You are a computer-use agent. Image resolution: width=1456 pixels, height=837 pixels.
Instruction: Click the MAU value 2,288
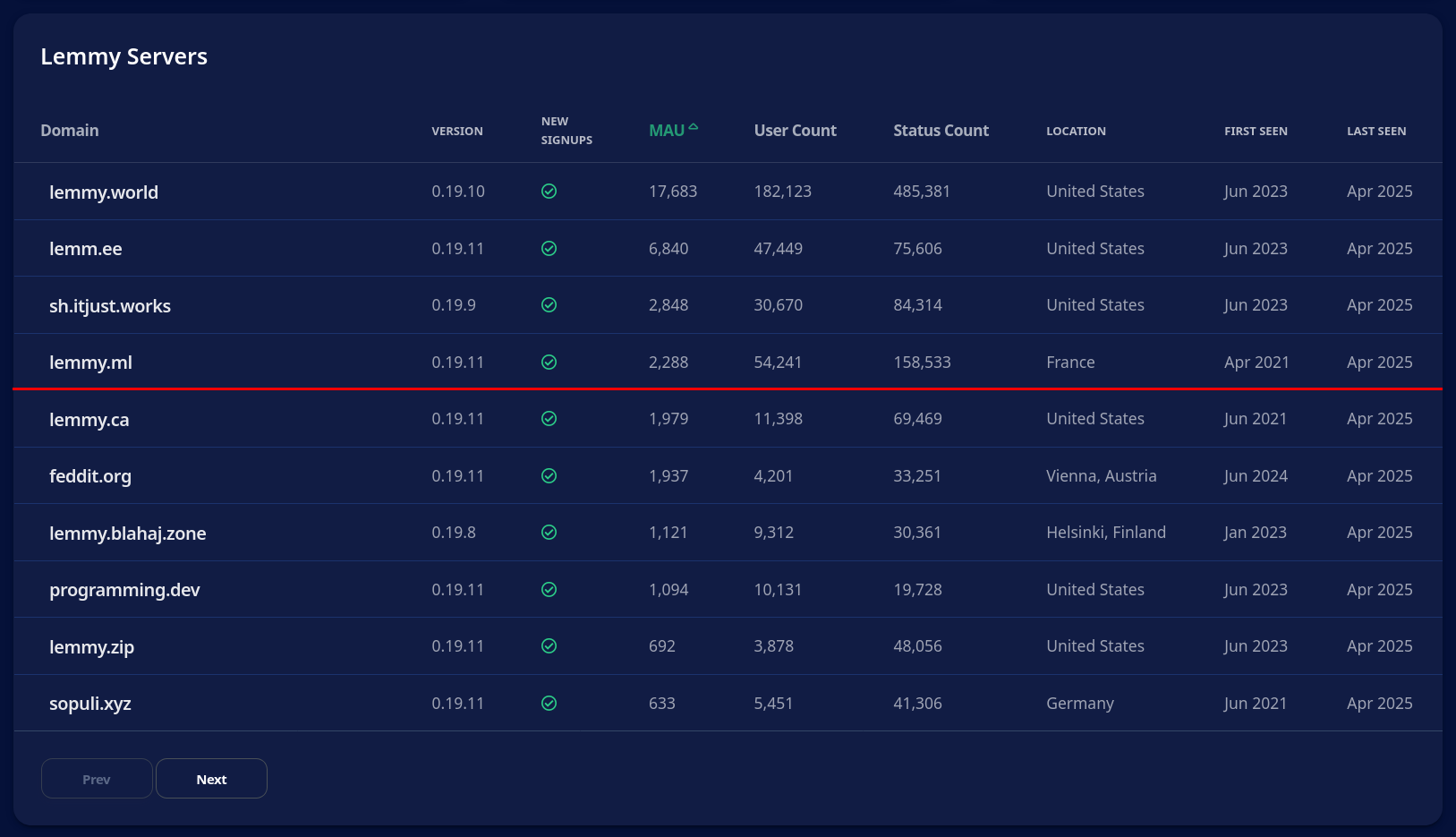[668, 363]
